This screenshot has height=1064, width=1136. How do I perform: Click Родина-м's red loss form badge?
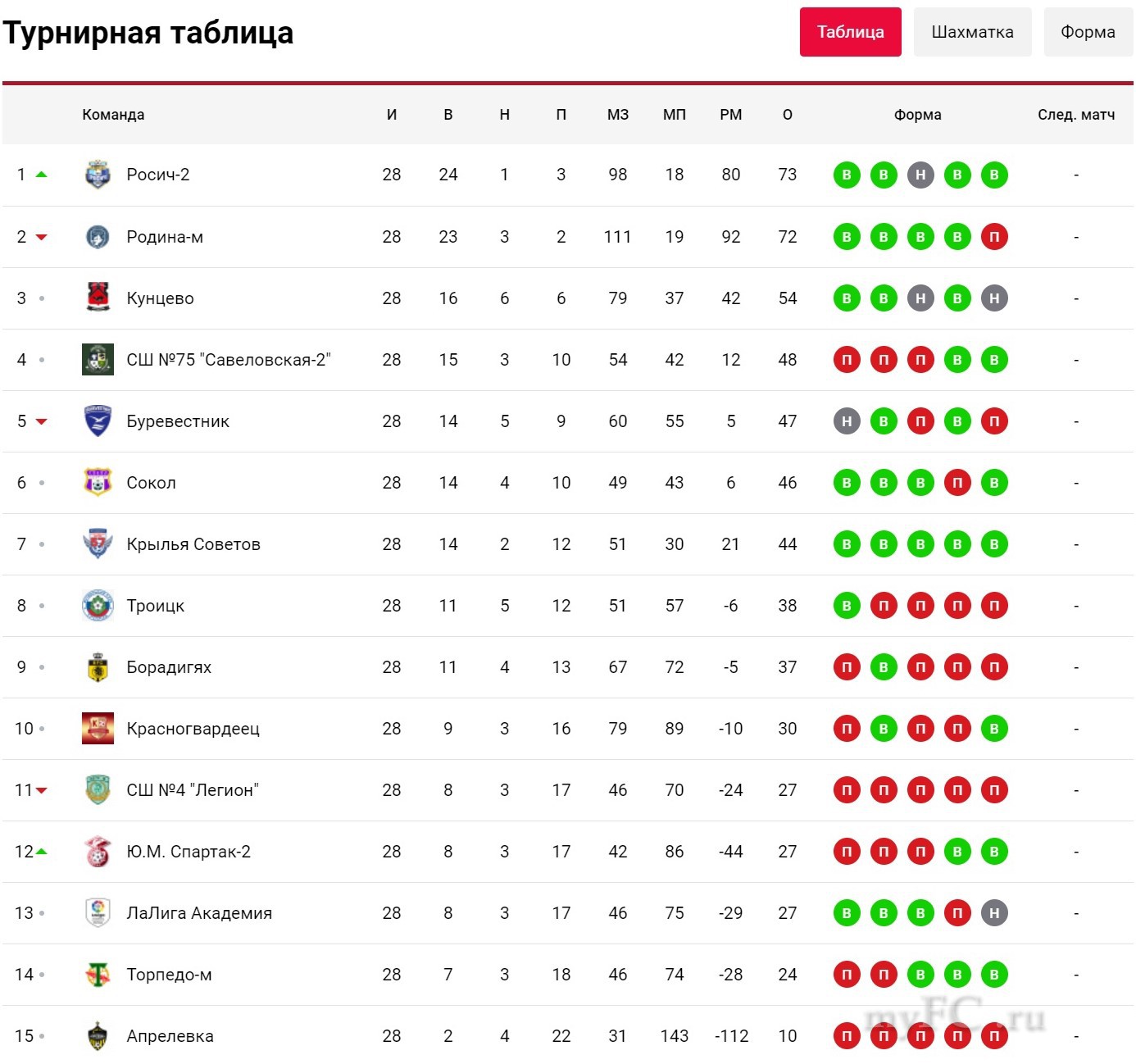click(994, 237)
